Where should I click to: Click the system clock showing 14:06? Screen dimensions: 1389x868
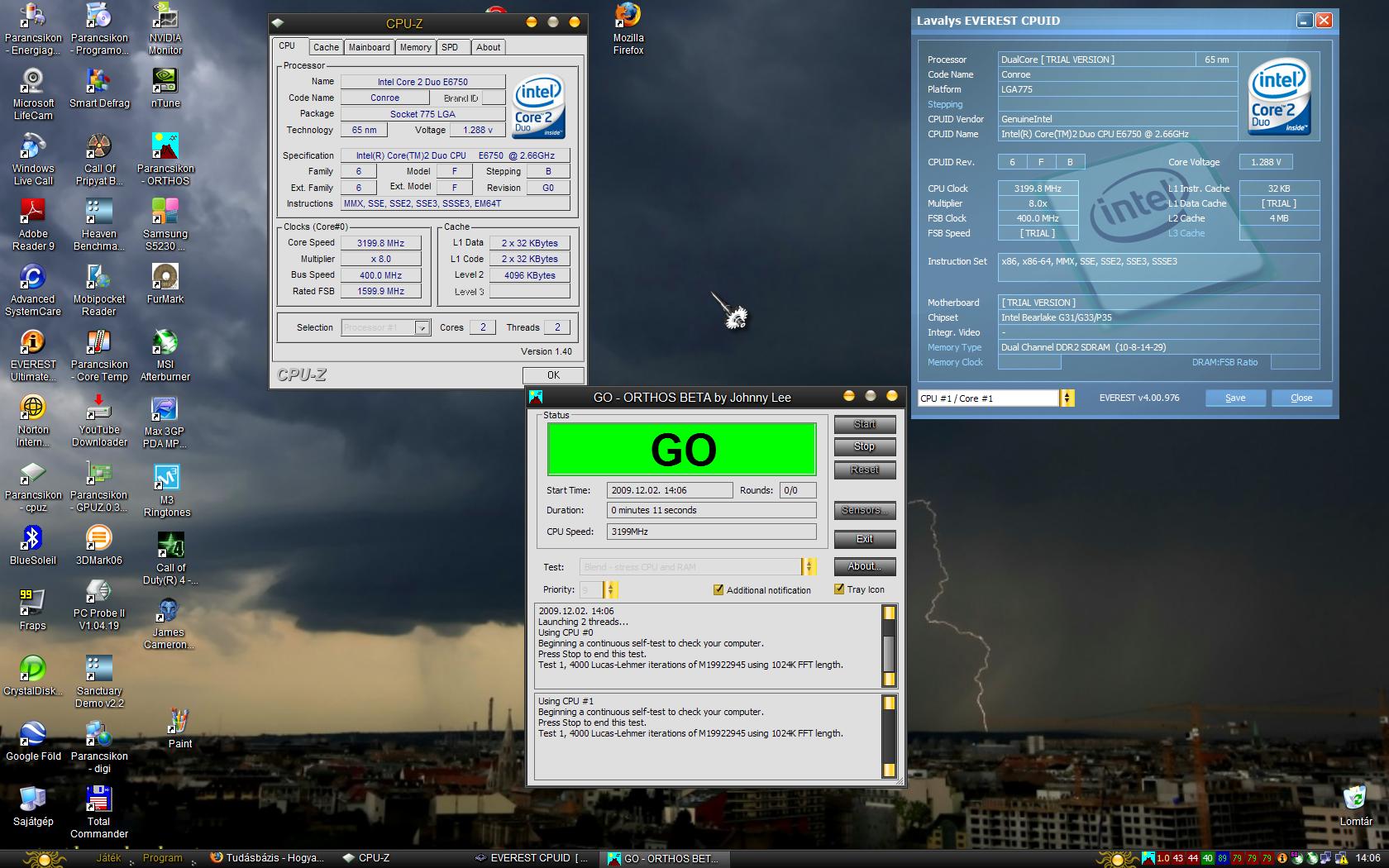(x=1368, y=858)
